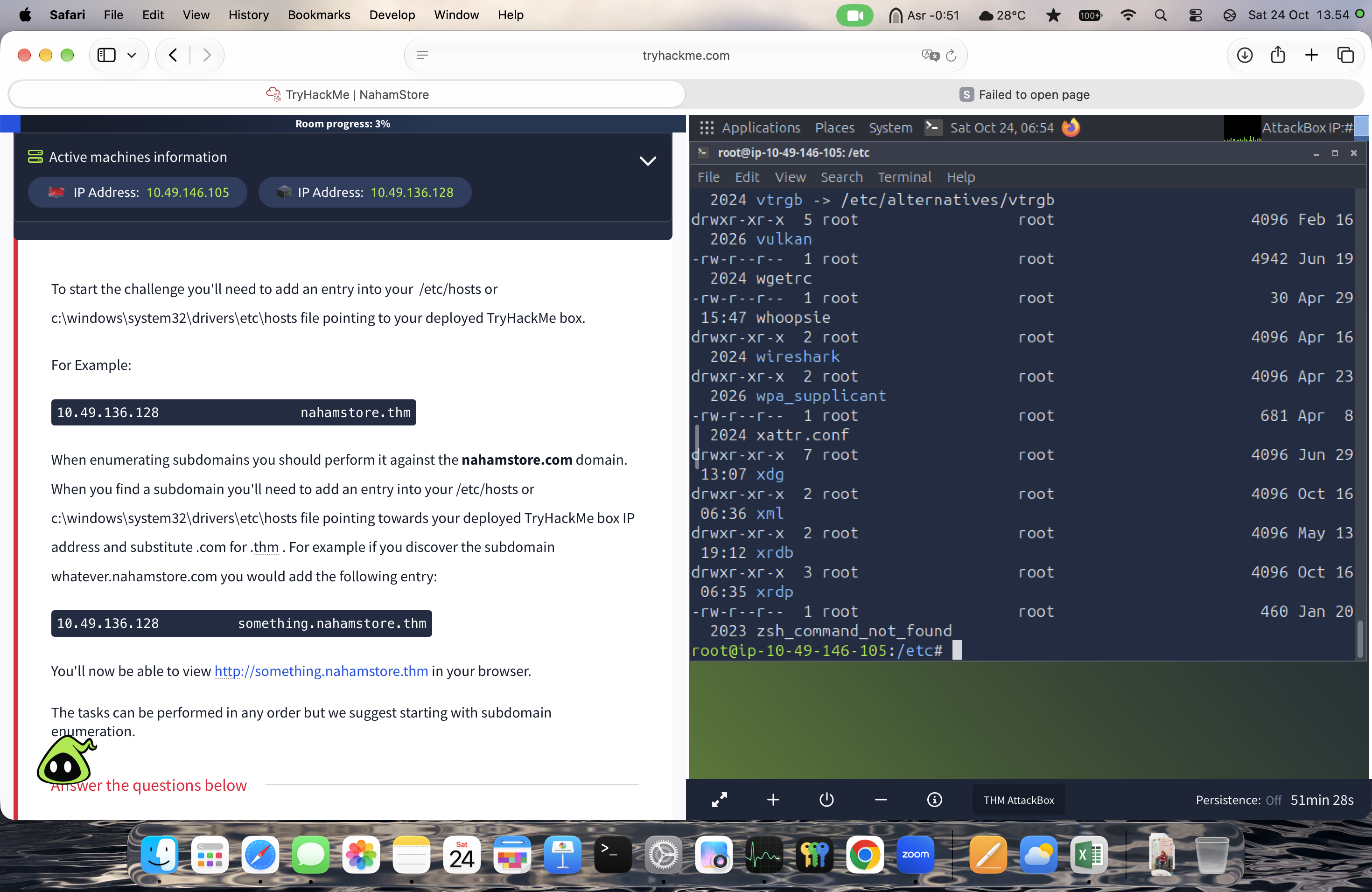Open Safari share button
The width and height of the screenshot is (1372, 892).
tap(1278, 55)
